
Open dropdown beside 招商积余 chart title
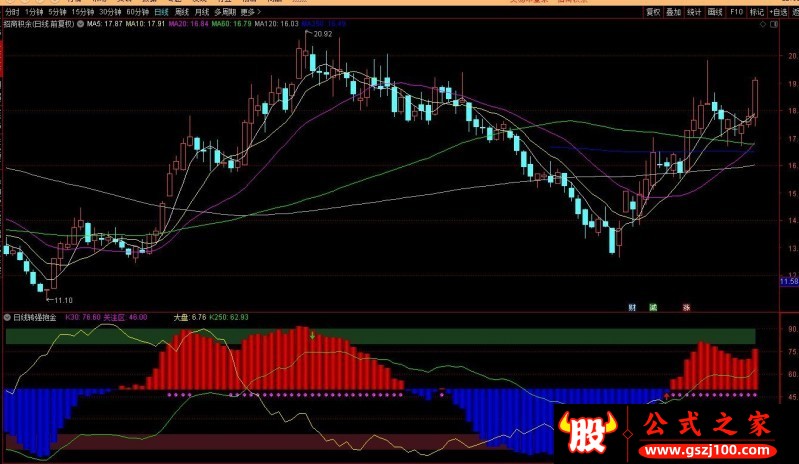[81, 24]
